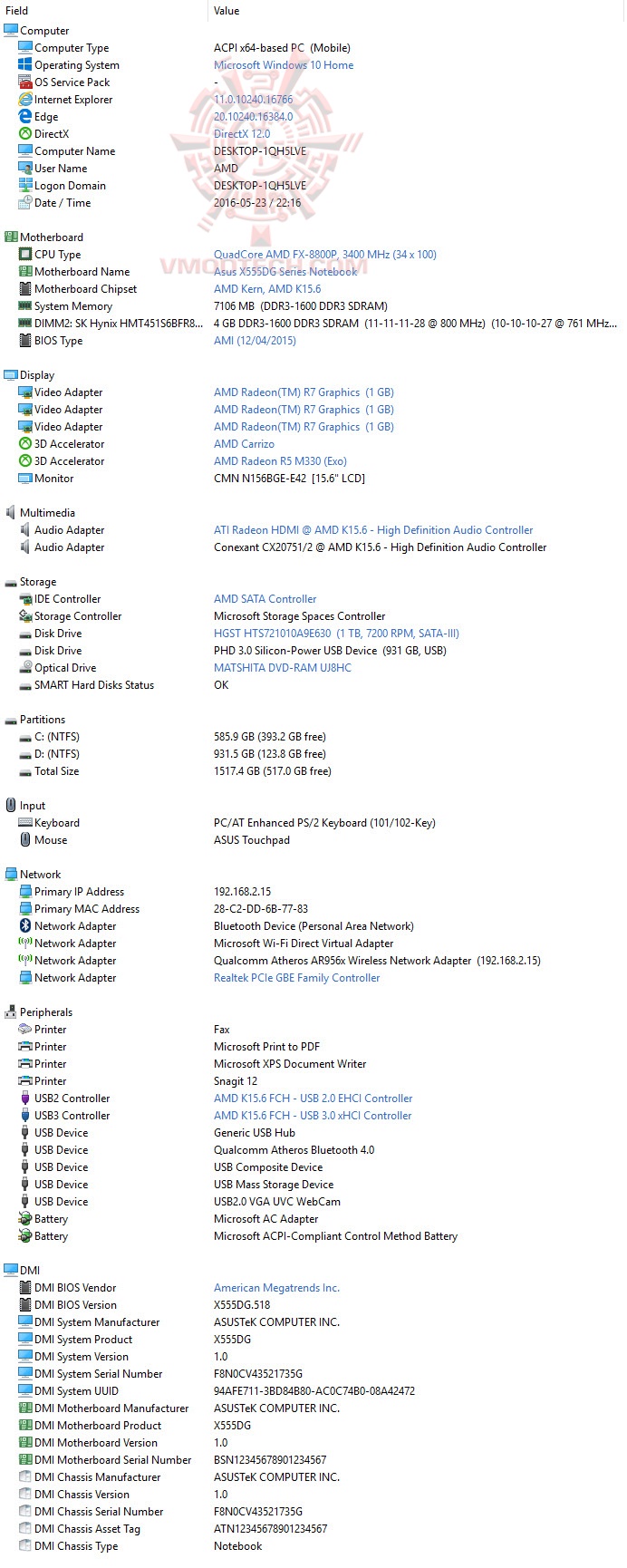Open the AMD Radeon R5 M330 (Exo) link
The image size is (627, 1568).
click(280, 461)
